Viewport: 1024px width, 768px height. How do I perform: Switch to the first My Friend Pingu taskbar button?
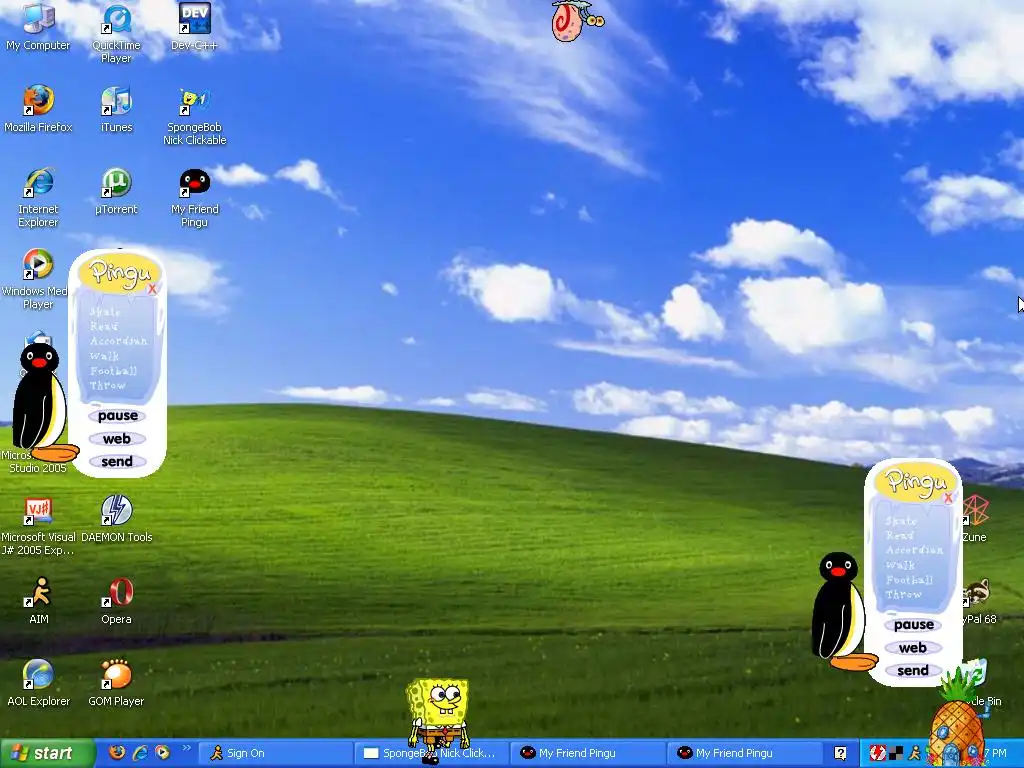point(588,753)
